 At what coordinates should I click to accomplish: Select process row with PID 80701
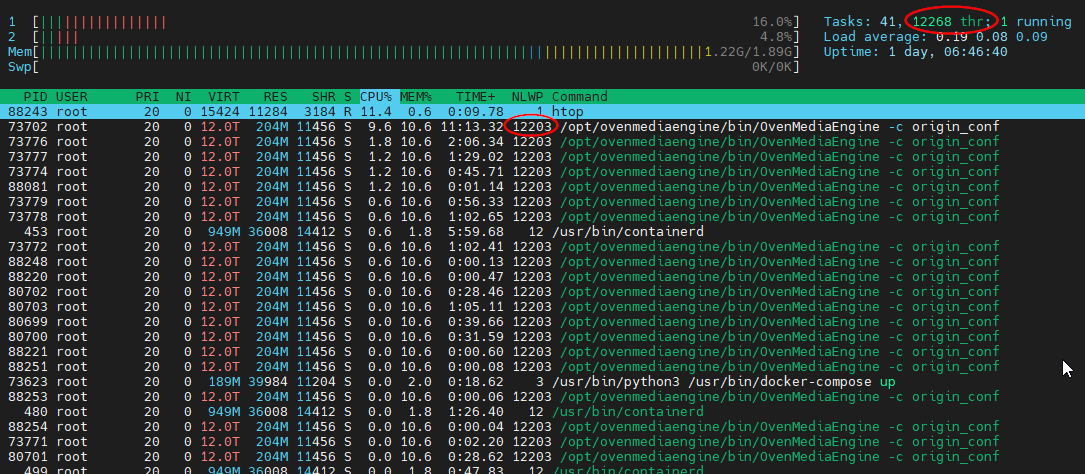click(542, 457)
